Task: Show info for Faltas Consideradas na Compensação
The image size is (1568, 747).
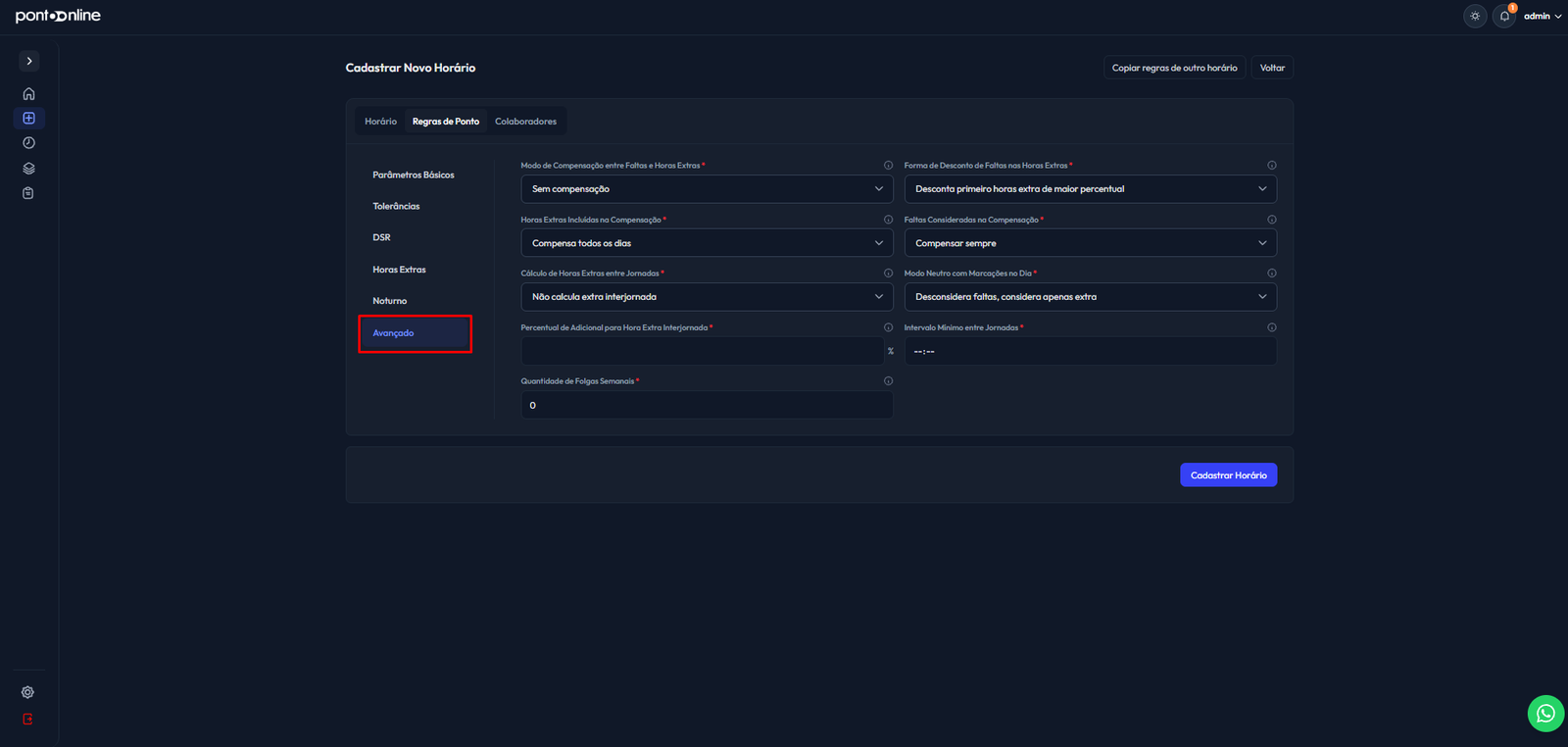Action: 1271,220
